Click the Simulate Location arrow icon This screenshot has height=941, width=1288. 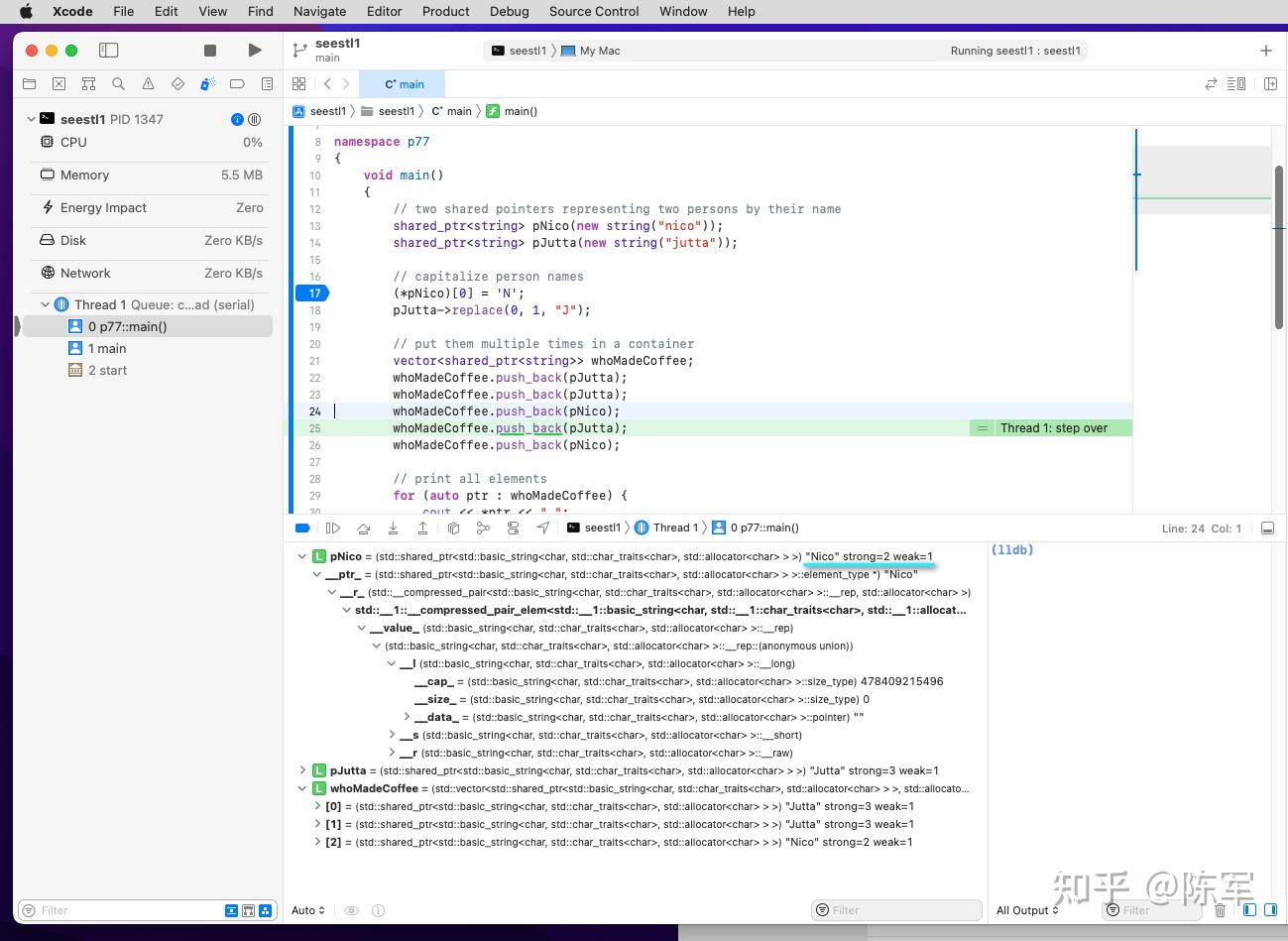pos(542,528)
